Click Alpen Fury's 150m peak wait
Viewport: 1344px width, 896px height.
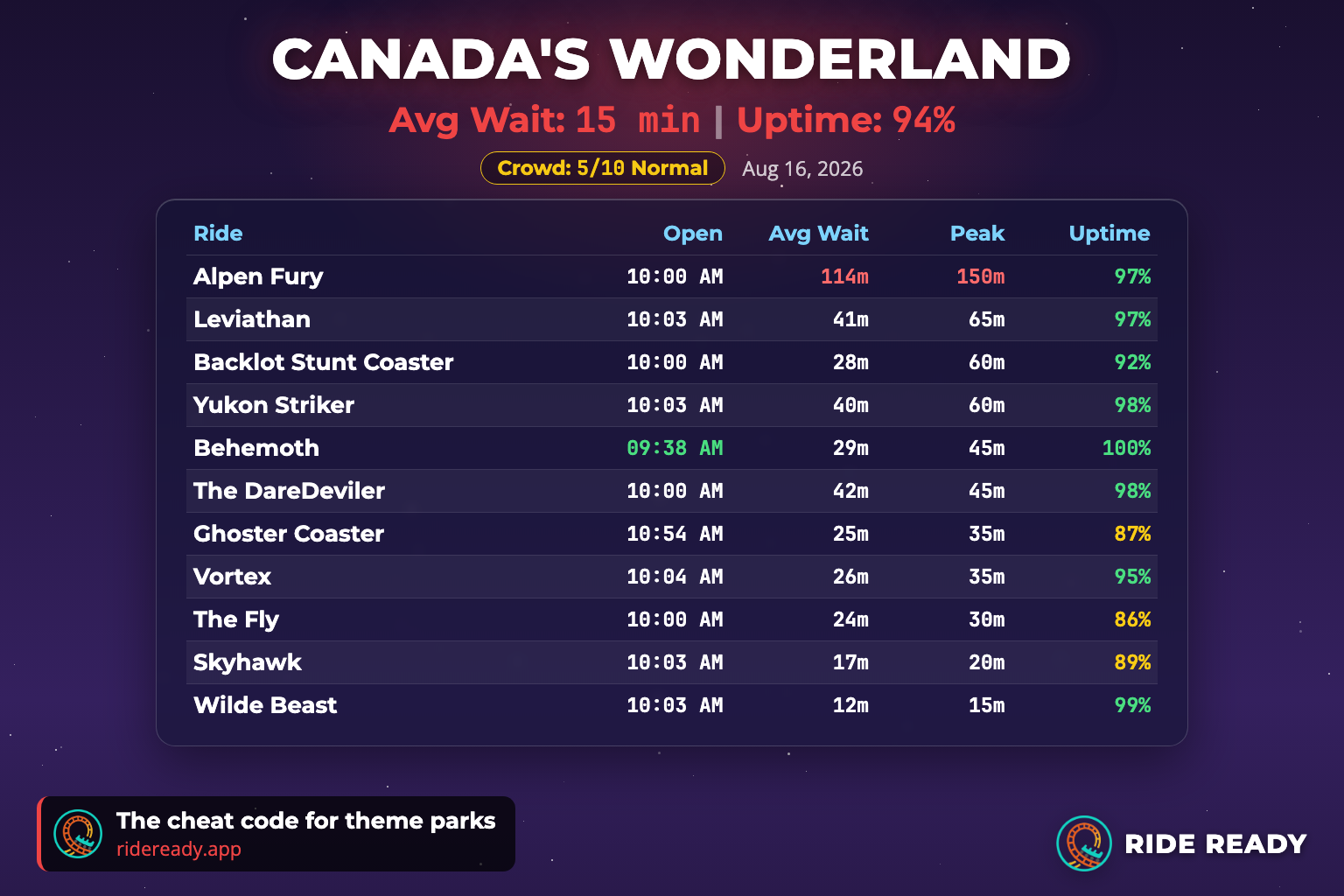981,276
